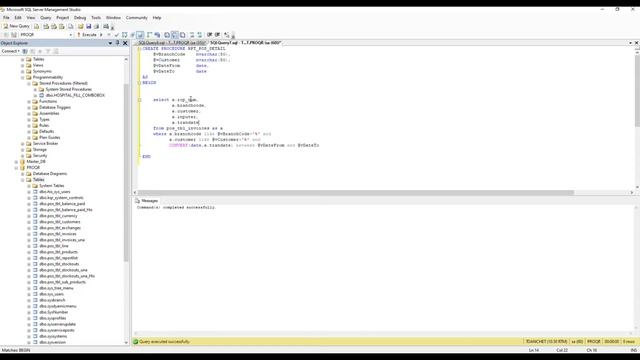Open the Edit menu
This screenshot has width=640, height=360.
click(x=18, y=18)
